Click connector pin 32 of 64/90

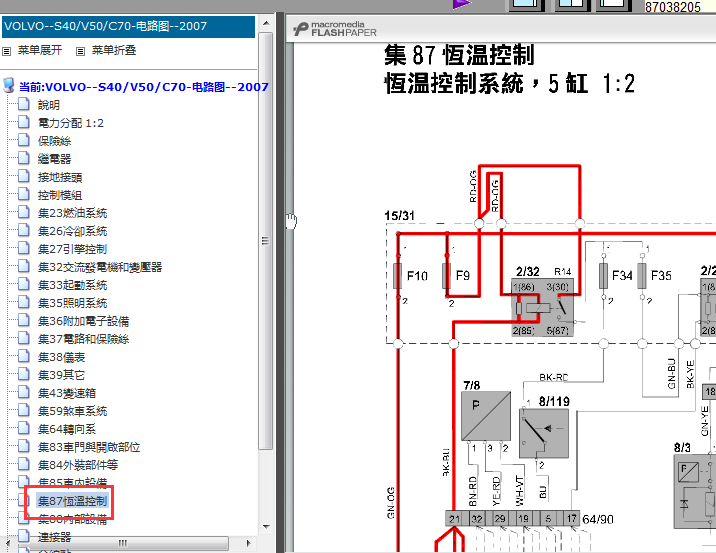pos(477,519)
